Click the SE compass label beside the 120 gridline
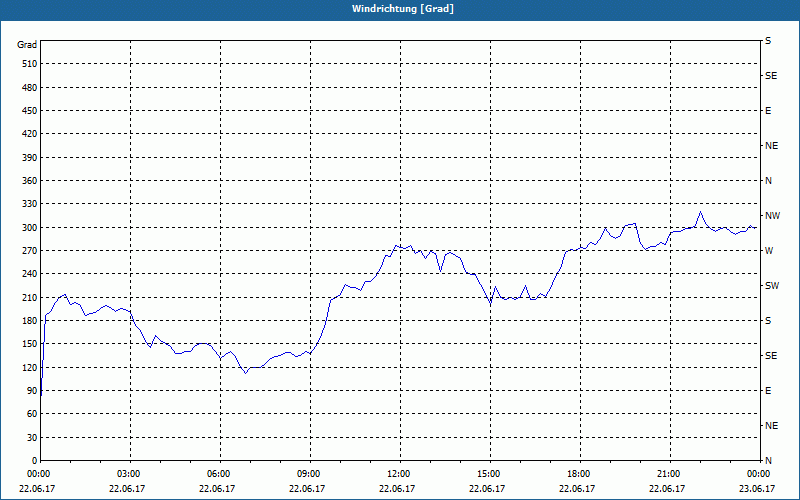The image size is (800, 500). tap(771, 356)
